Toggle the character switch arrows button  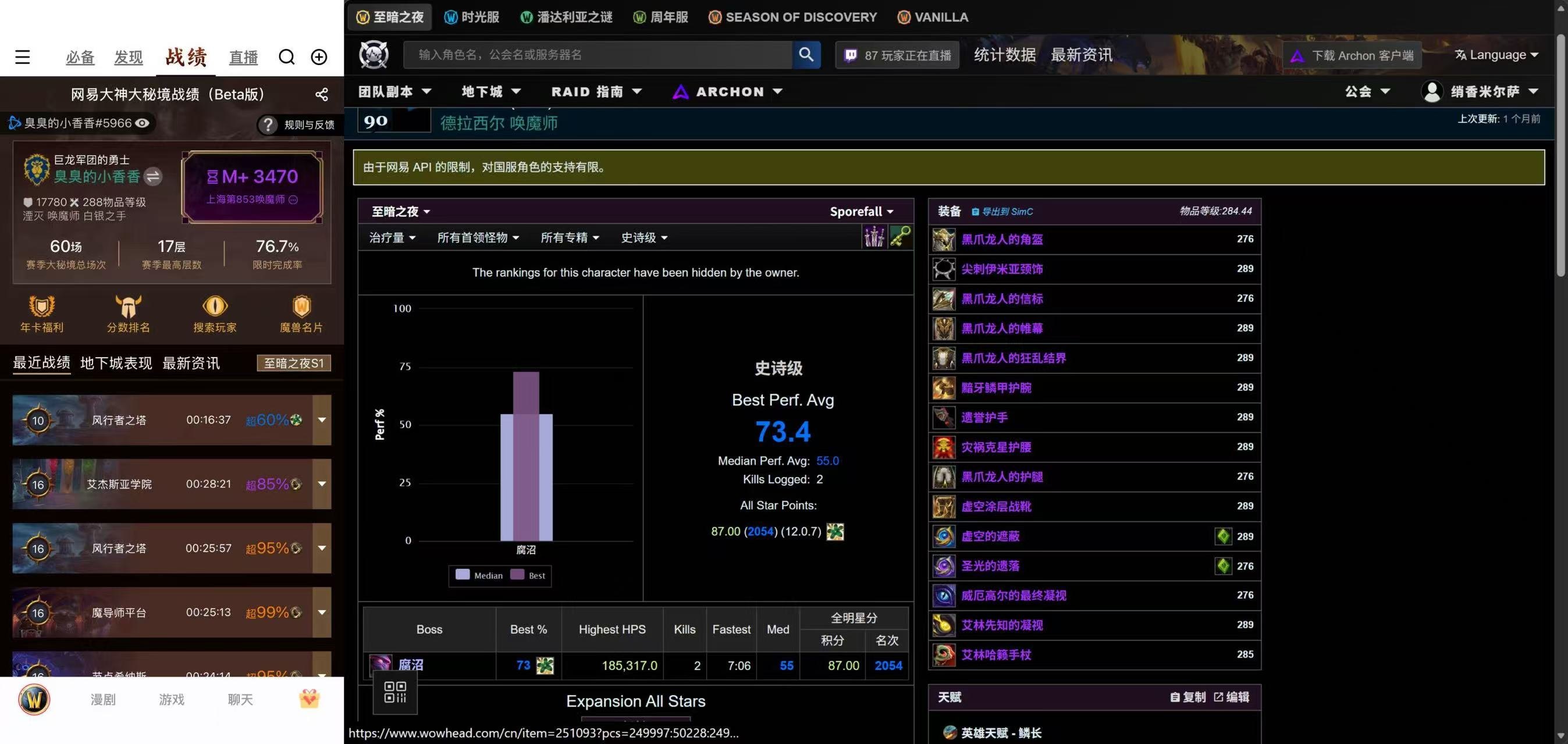click(x=153, y=177)
